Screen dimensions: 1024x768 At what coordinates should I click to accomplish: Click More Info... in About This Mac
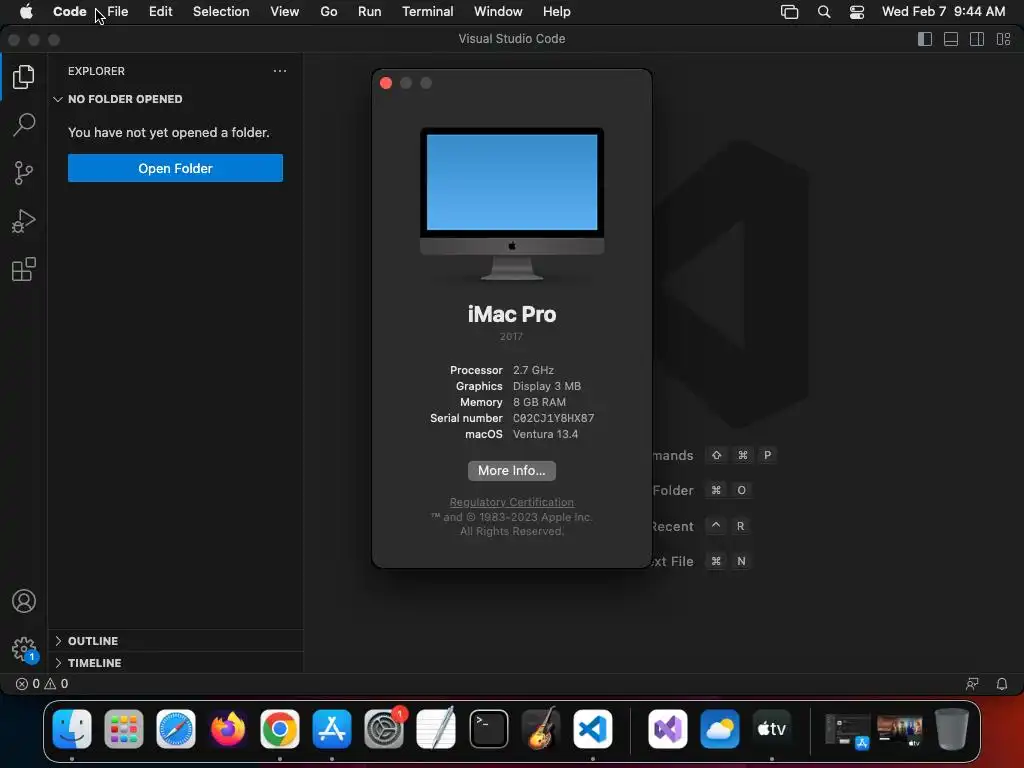coord(511,471)
